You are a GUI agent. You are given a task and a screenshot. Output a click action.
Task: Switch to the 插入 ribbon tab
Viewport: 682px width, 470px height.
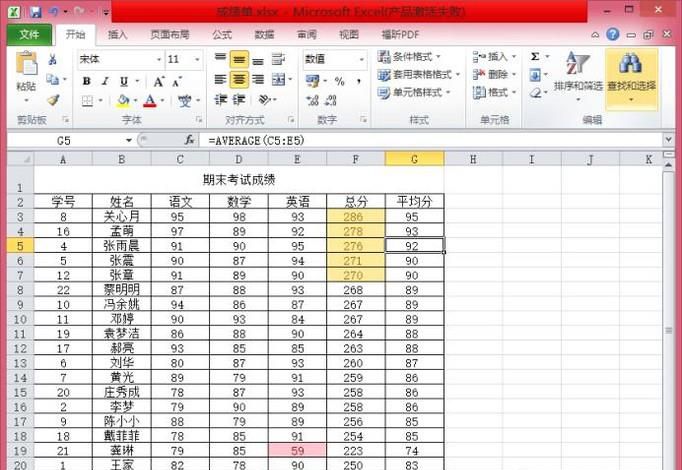pyautogui.click(x=117, y=34)
